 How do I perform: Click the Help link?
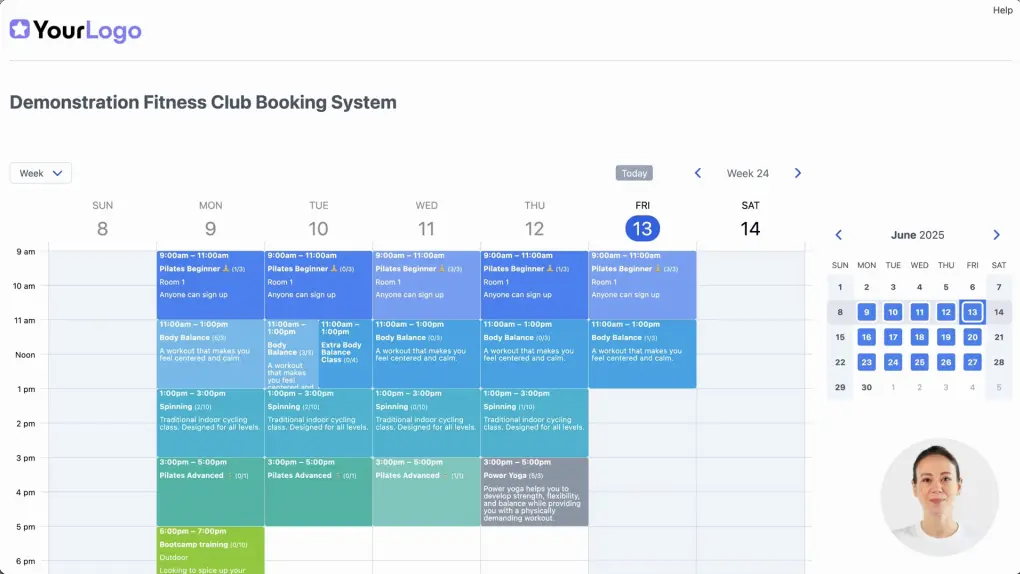pyautogui.click(x=1002, y=10)
